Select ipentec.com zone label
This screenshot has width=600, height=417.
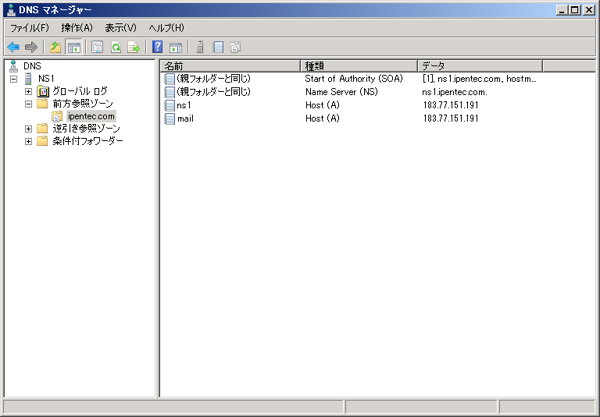[91, 116]
